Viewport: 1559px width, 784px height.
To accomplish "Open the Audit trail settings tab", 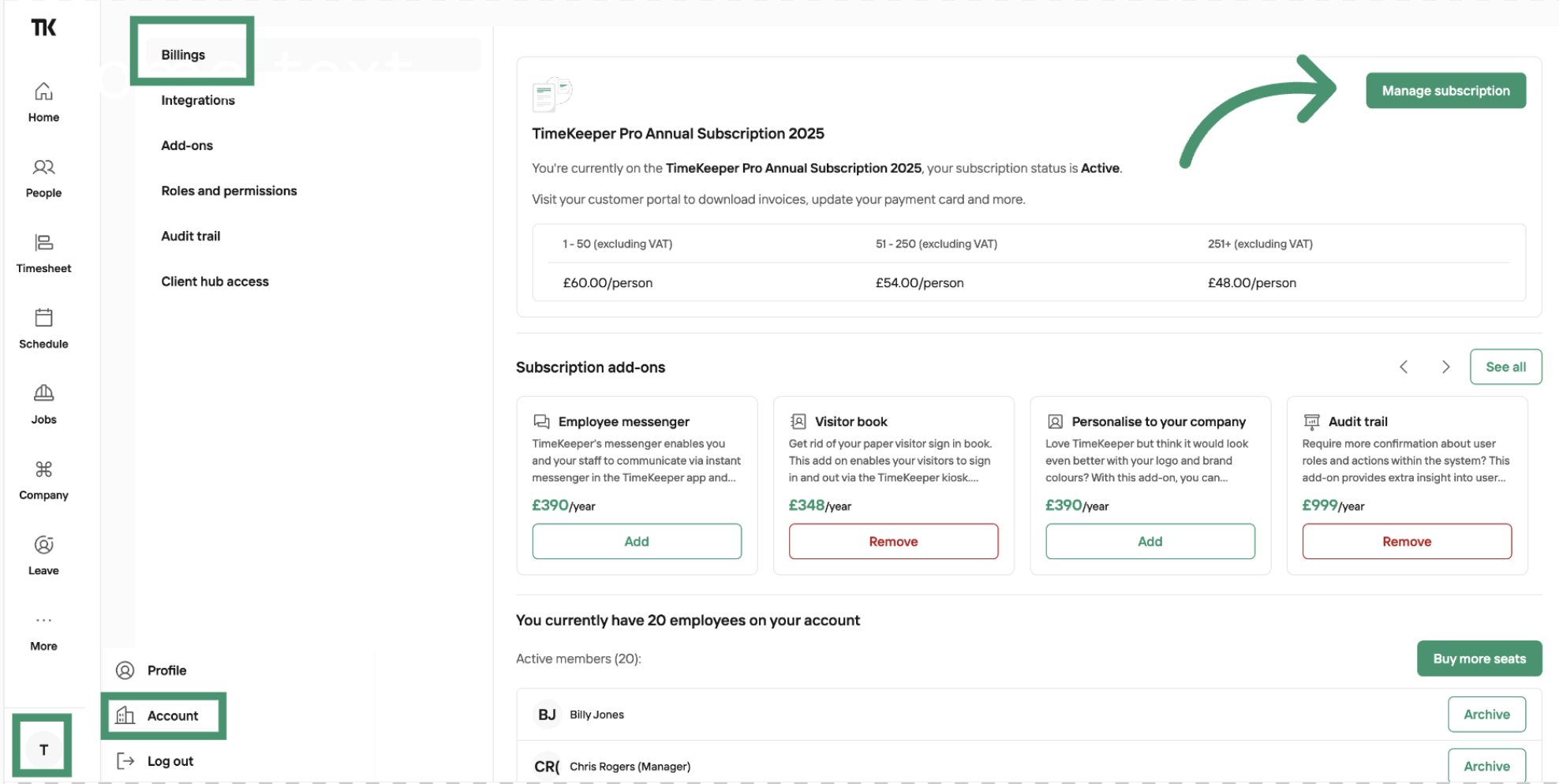I will [191, 236].
